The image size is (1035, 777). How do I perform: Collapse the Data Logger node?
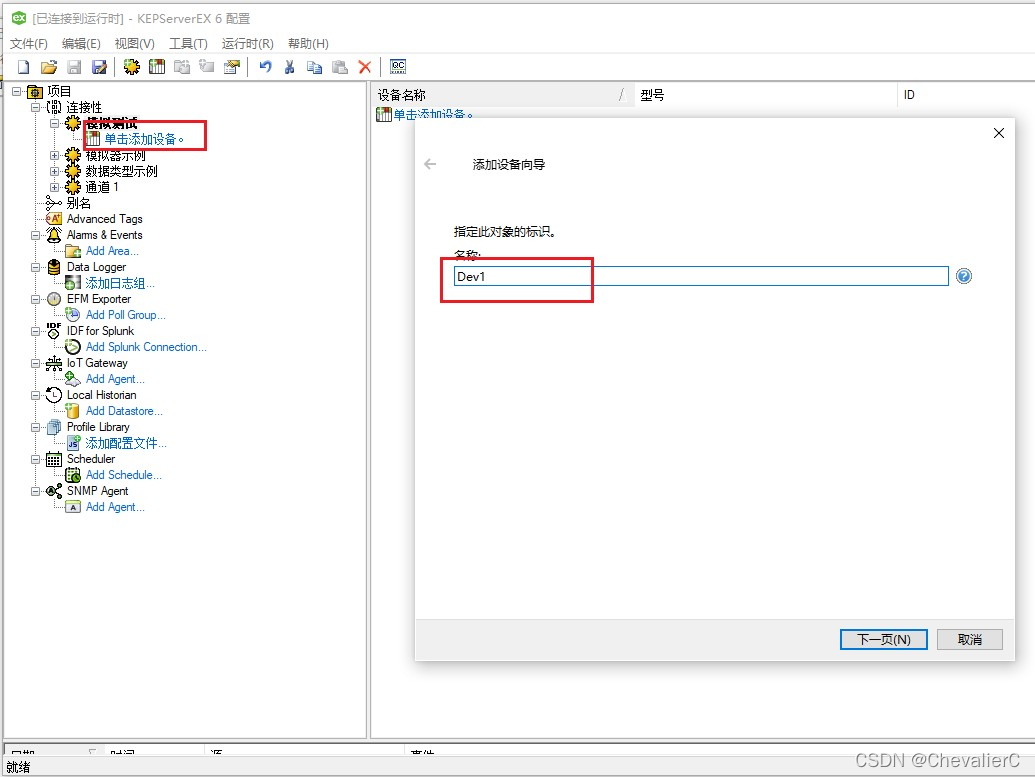pos(36,267)
